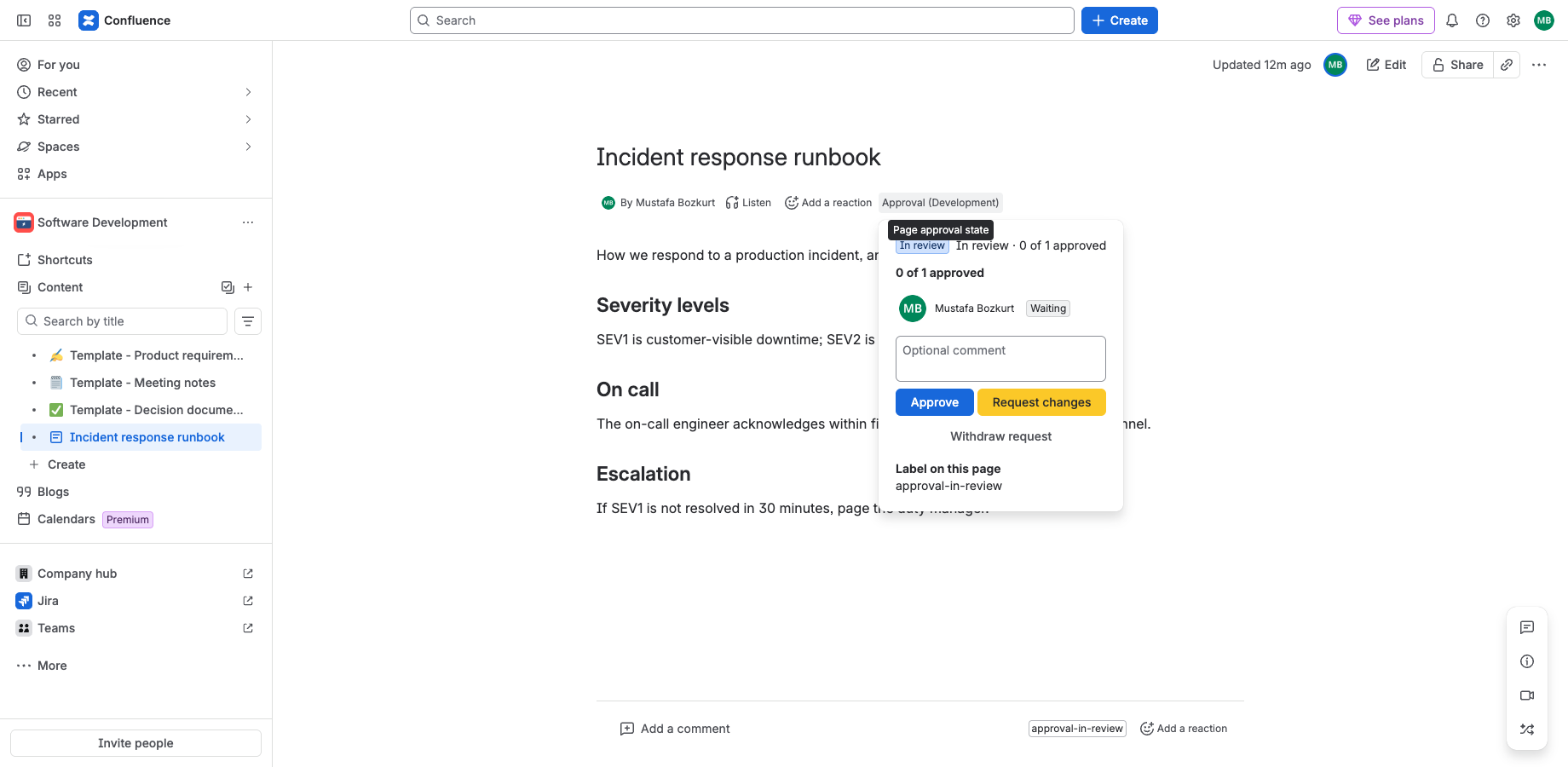
Task: Click the approval-in-review label at page bottom
Action: [1077, 729]
